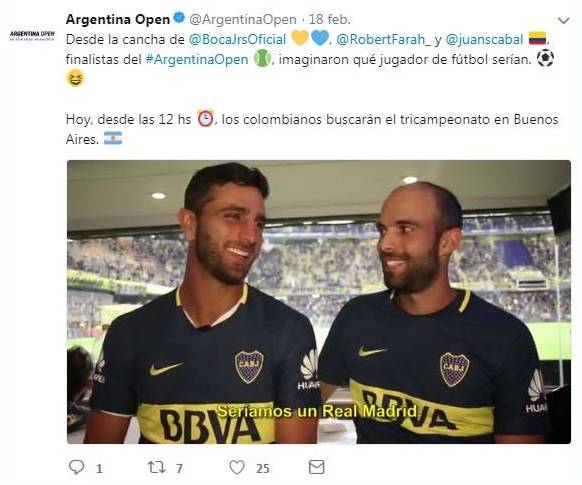Visit the @juanscabal profile mention
Viewport: 582px width, 485px height.
[484, 39]
